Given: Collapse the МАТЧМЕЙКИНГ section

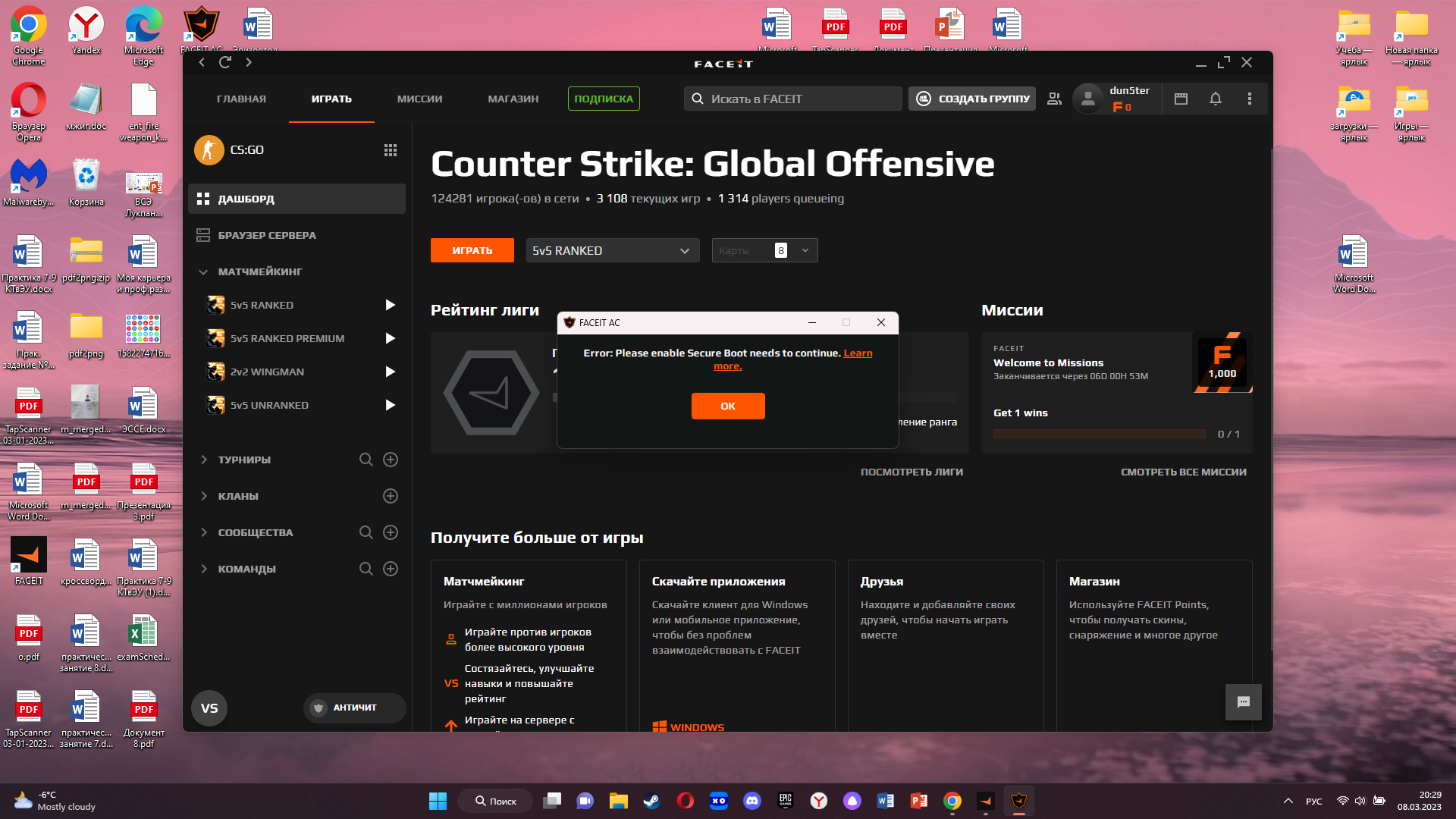Looking at the screenshot, I should point(203,271).
